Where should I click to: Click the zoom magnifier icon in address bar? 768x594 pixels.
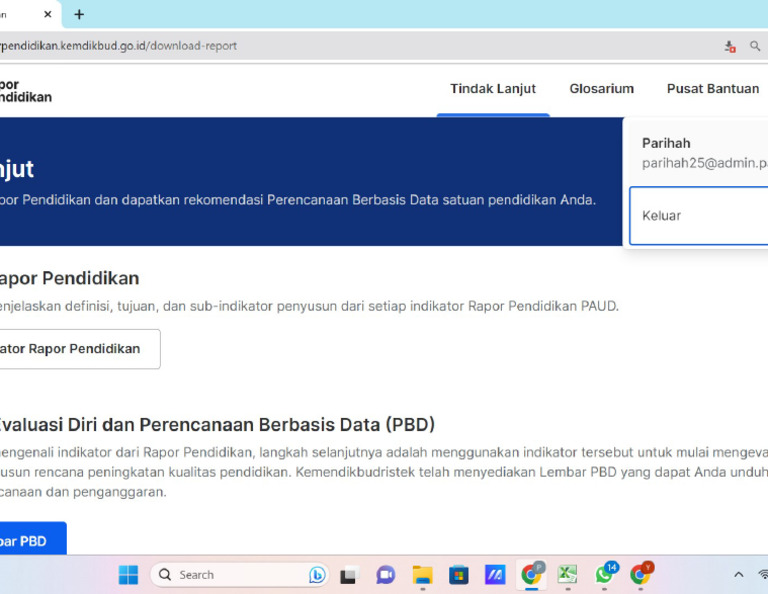[x=755, y=46]
